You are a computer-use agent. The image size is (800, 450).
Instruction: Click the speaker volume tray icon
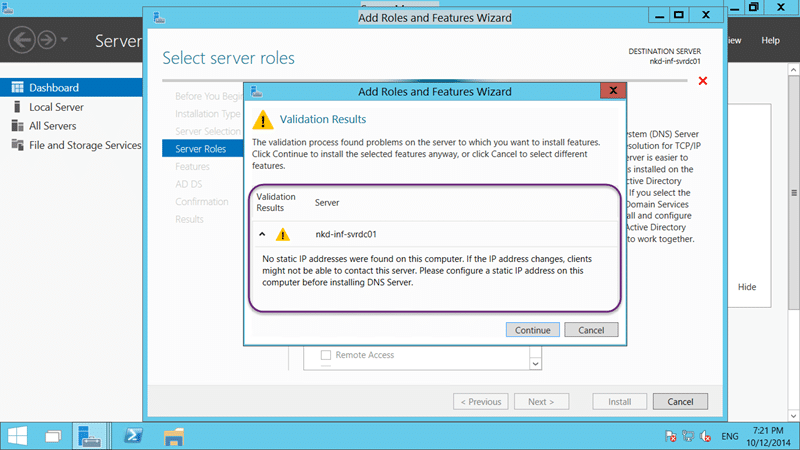(706, 436)
